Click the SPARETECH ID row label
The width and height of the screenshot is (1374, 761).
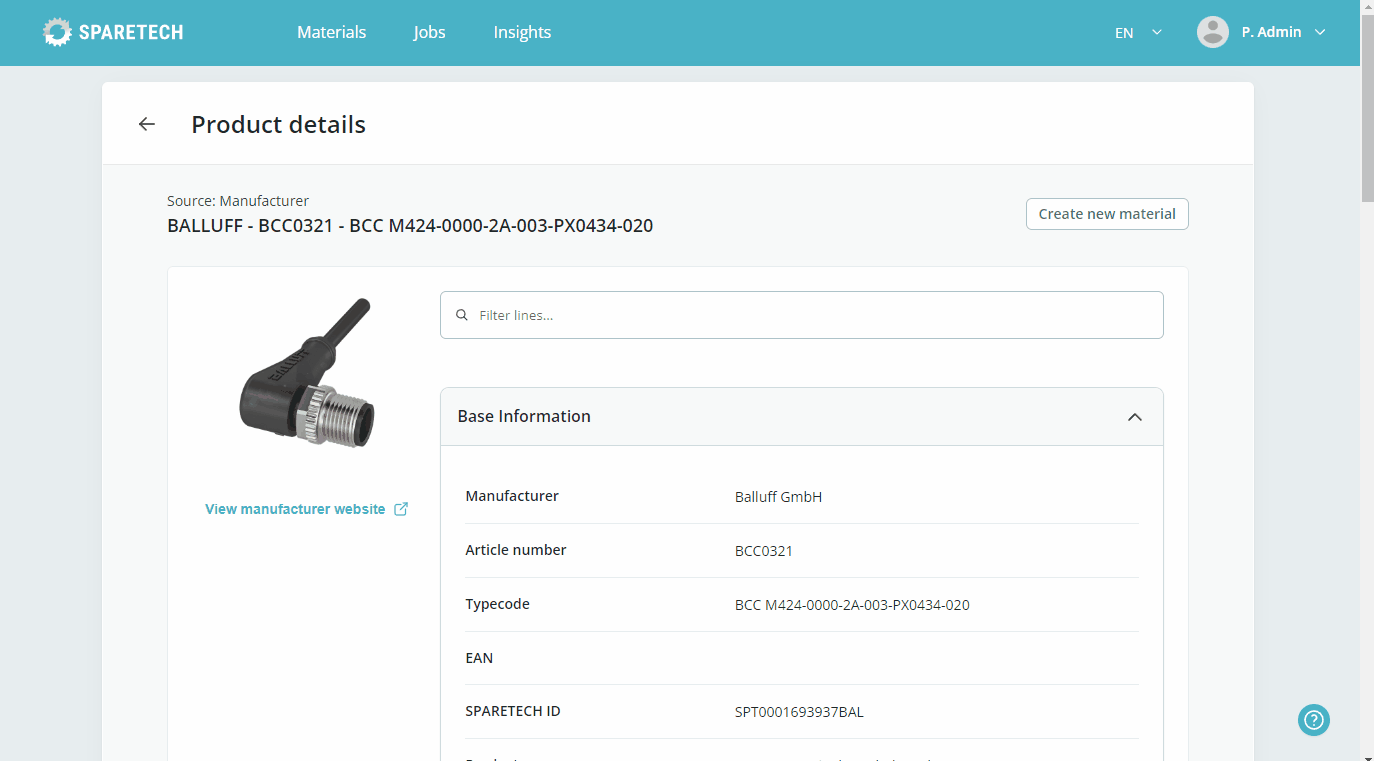point(513,712)
